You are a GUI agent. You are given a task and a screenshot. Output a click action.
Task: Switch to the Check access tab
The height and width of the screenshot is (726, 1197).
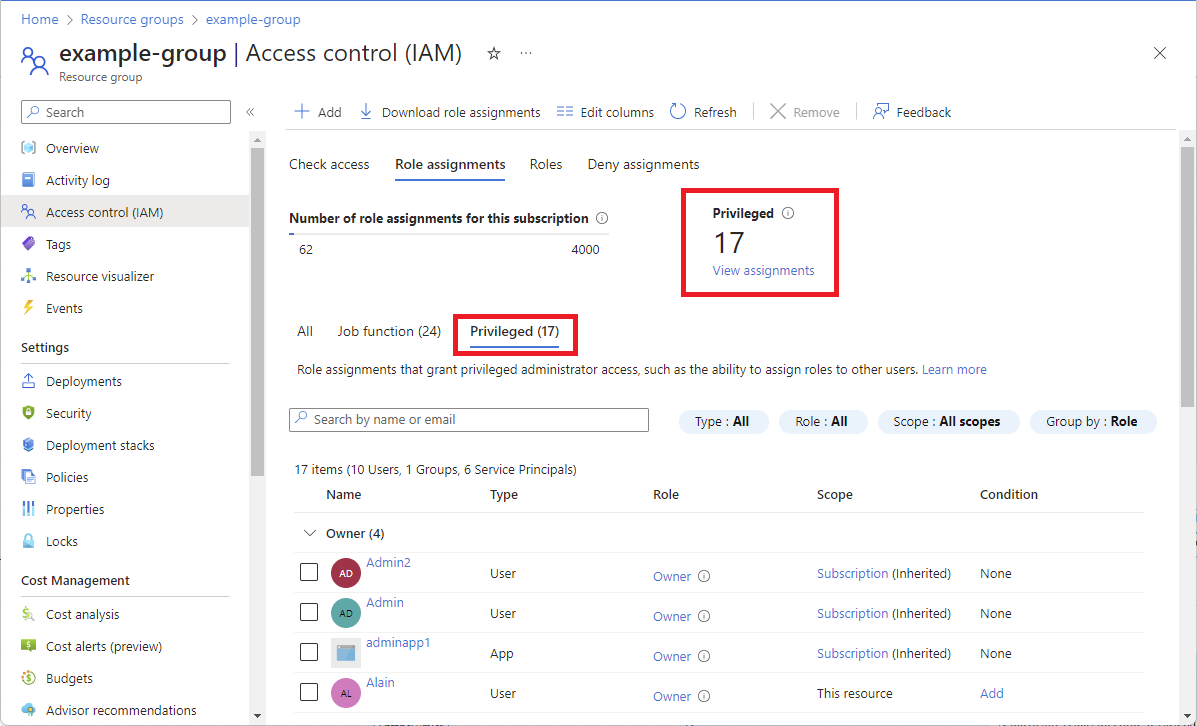tap(329, 164)
